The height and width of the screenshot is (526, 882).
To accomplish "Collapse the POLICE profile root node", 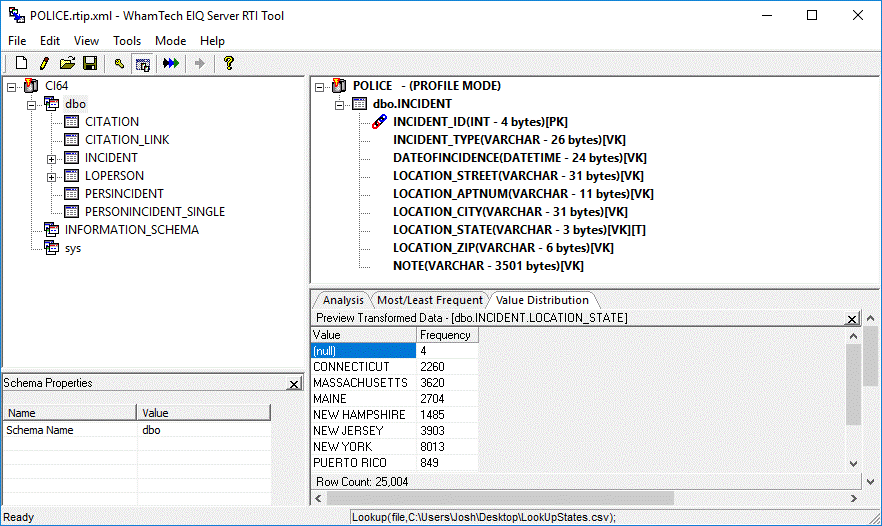I will click(320, 87).
